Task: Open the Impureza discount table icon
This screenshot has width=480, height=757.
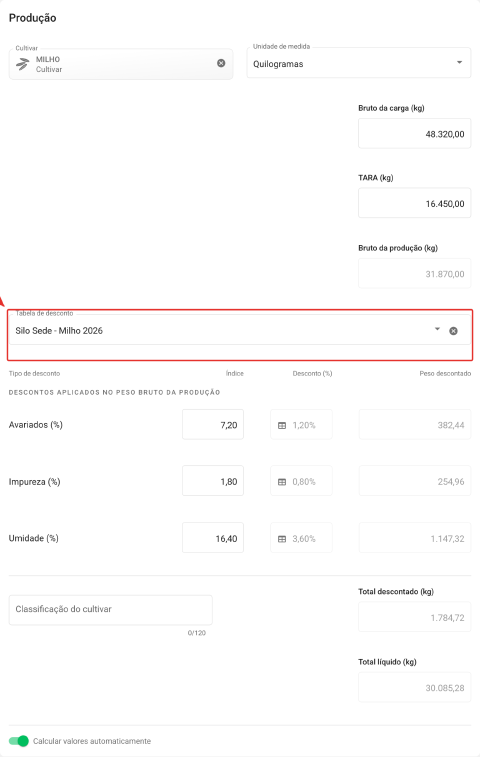Action: click(x=282, y=482)
